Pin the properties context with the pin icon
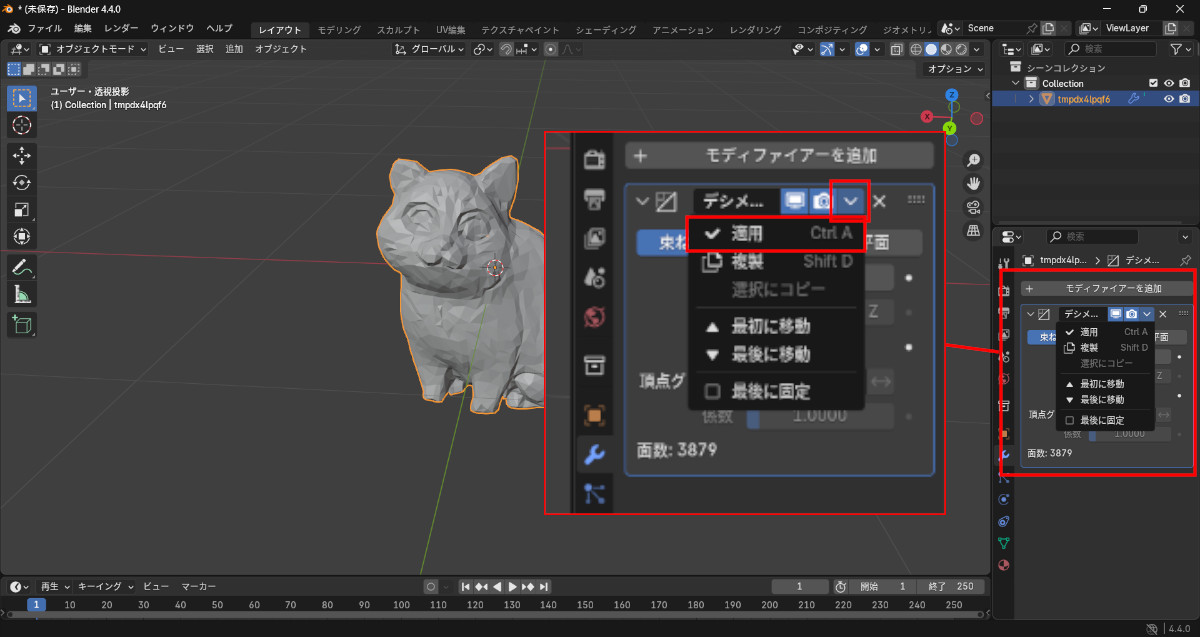This screenshot has width=1200, height=637. click(x=1186, y=260)
